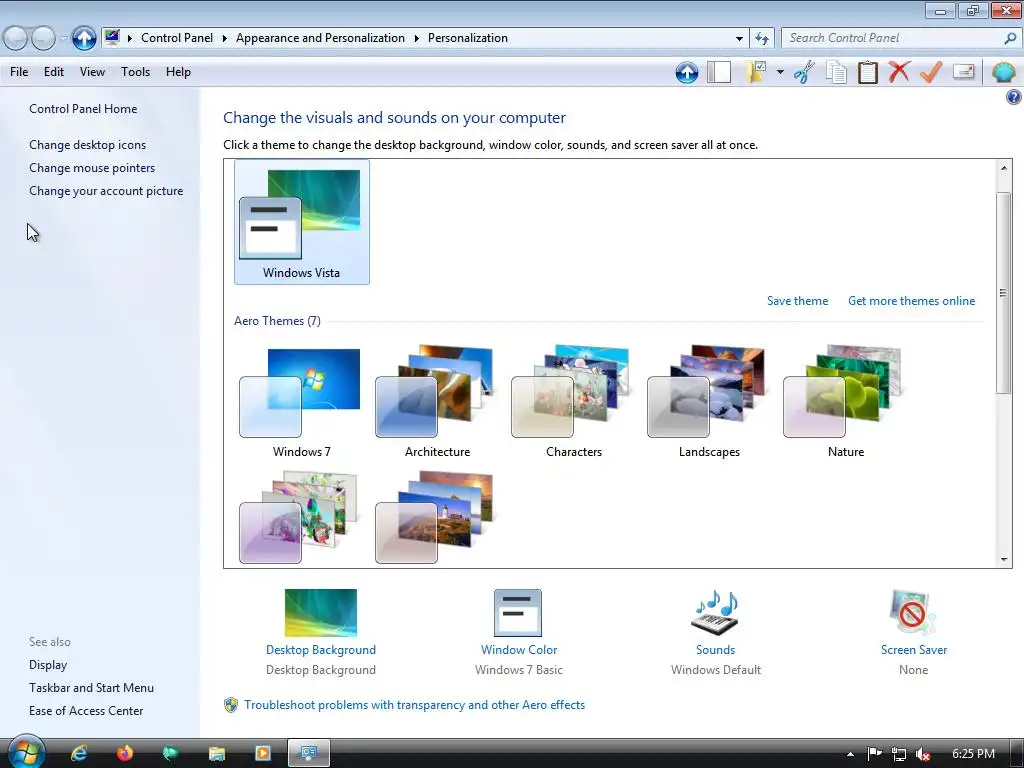
Task: Open the Tools menu
Action: click(x=135, y=72)
